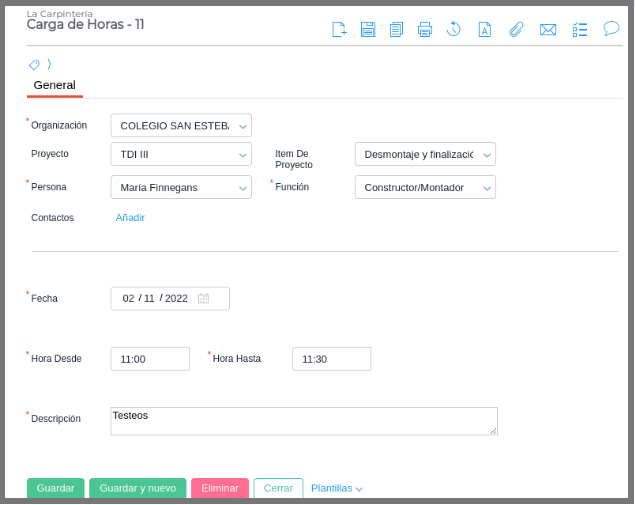Open the comments speech bubble icon
Viewport: 635px width, 505px height.
(x=611, y=29)
